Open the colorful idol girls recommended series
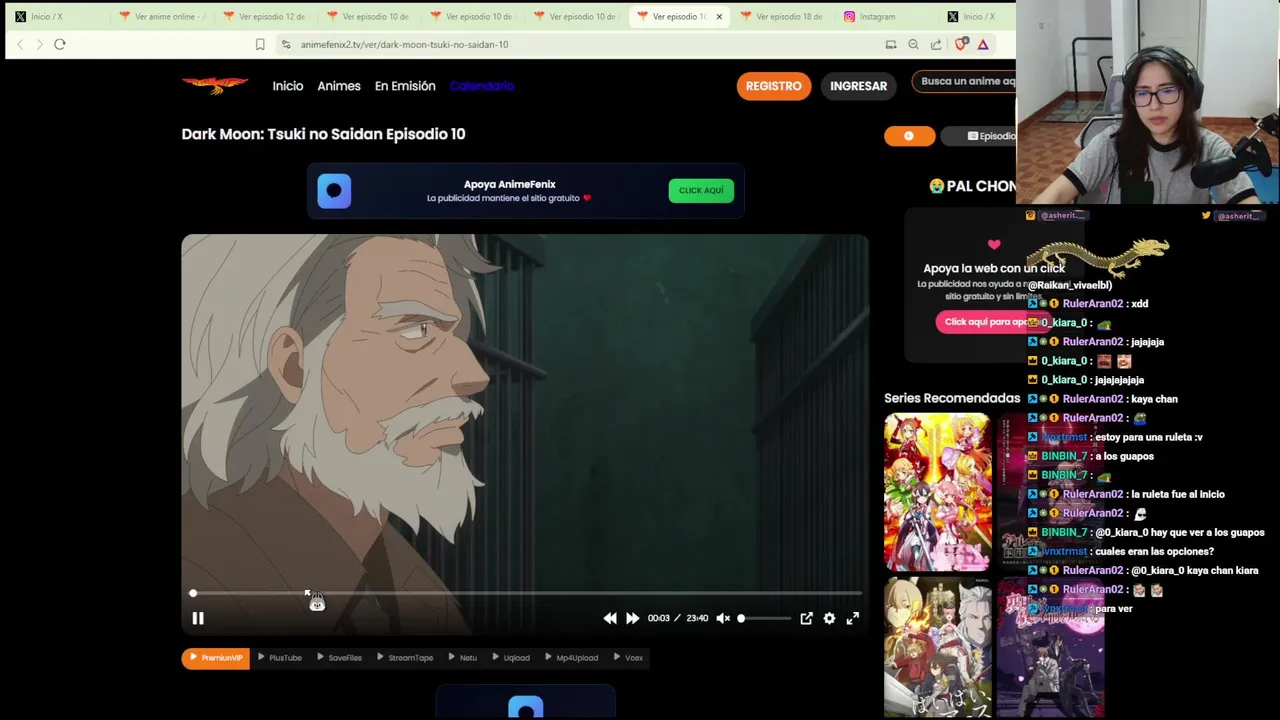 coord(937,492)
